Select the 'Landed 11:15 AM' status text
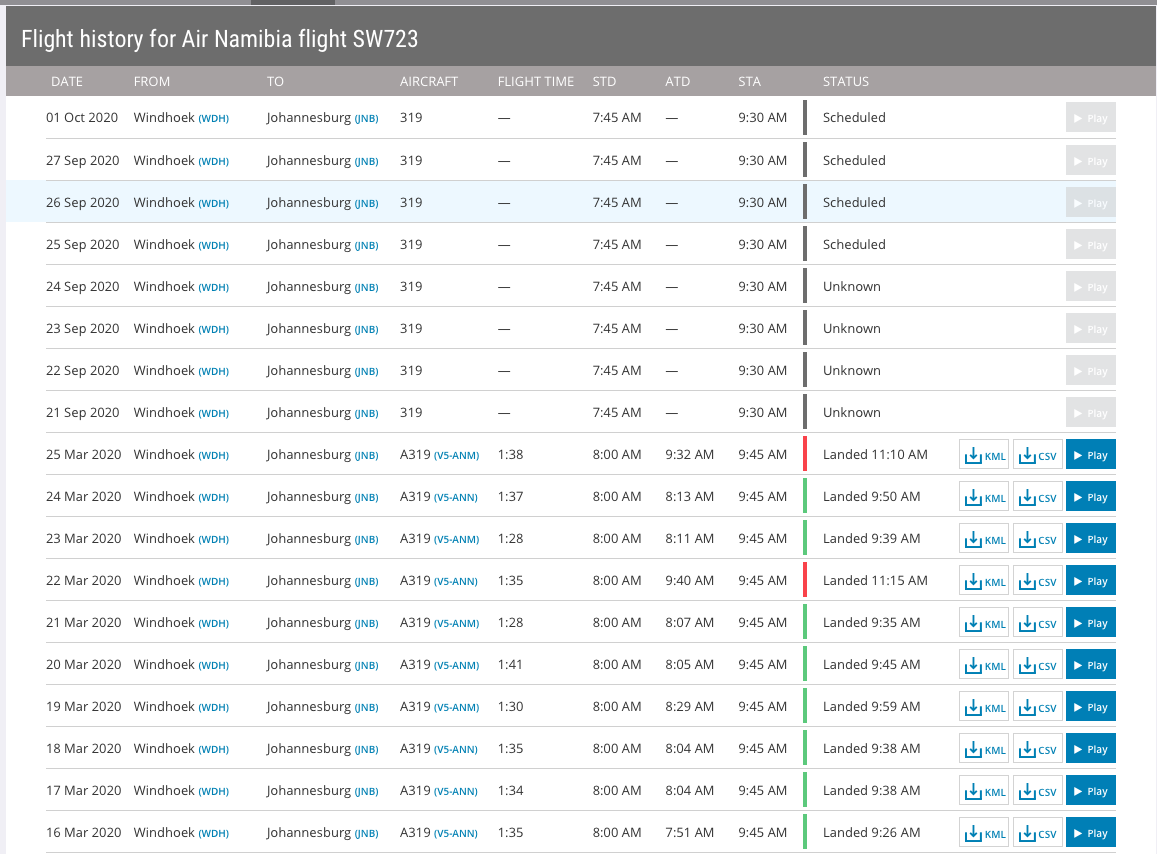Viewport: 1157px width, 854px height. pyautogui.click(x=875, y=581)
